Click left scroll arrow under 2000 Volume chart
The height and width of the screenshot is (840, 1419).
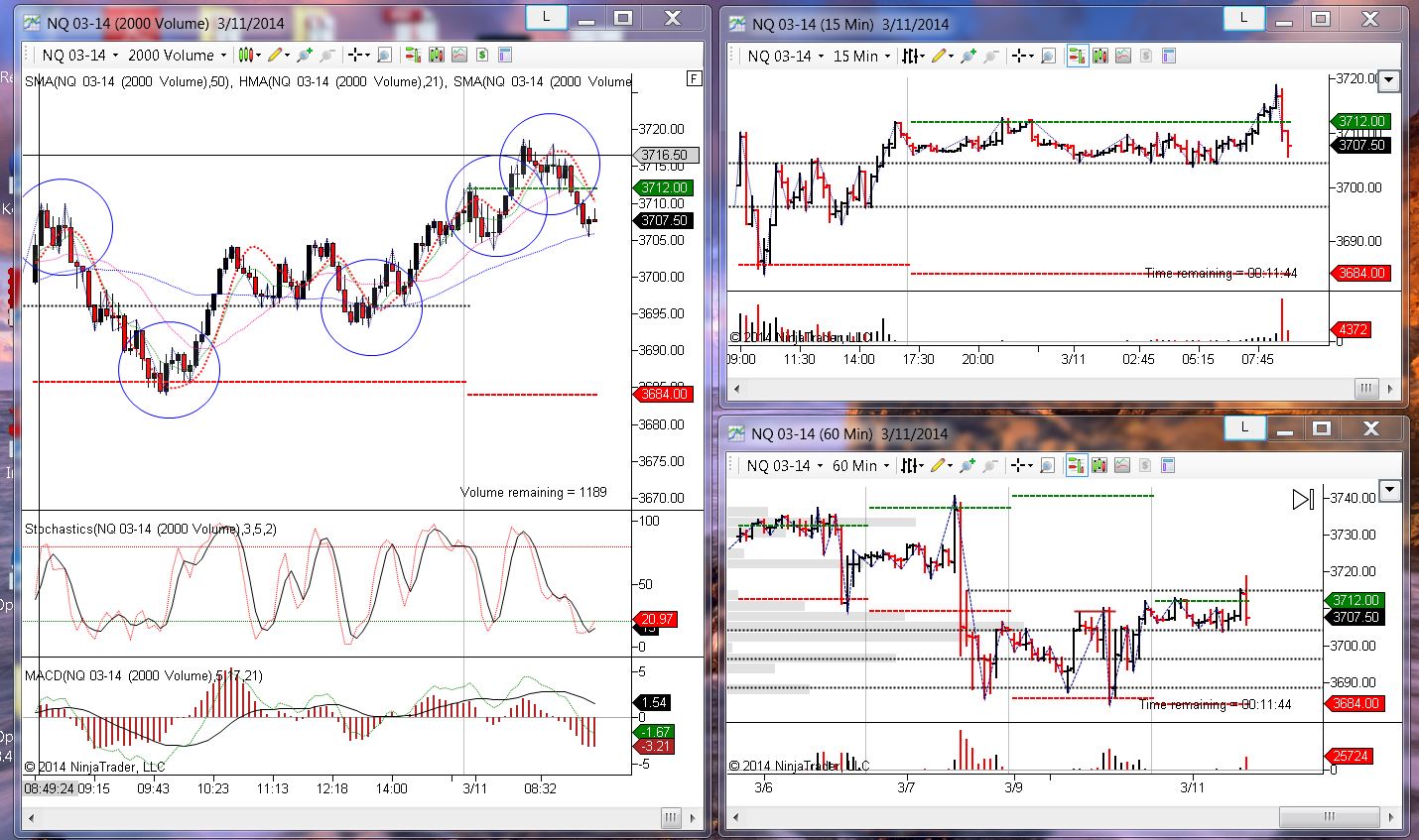[31, 817]
